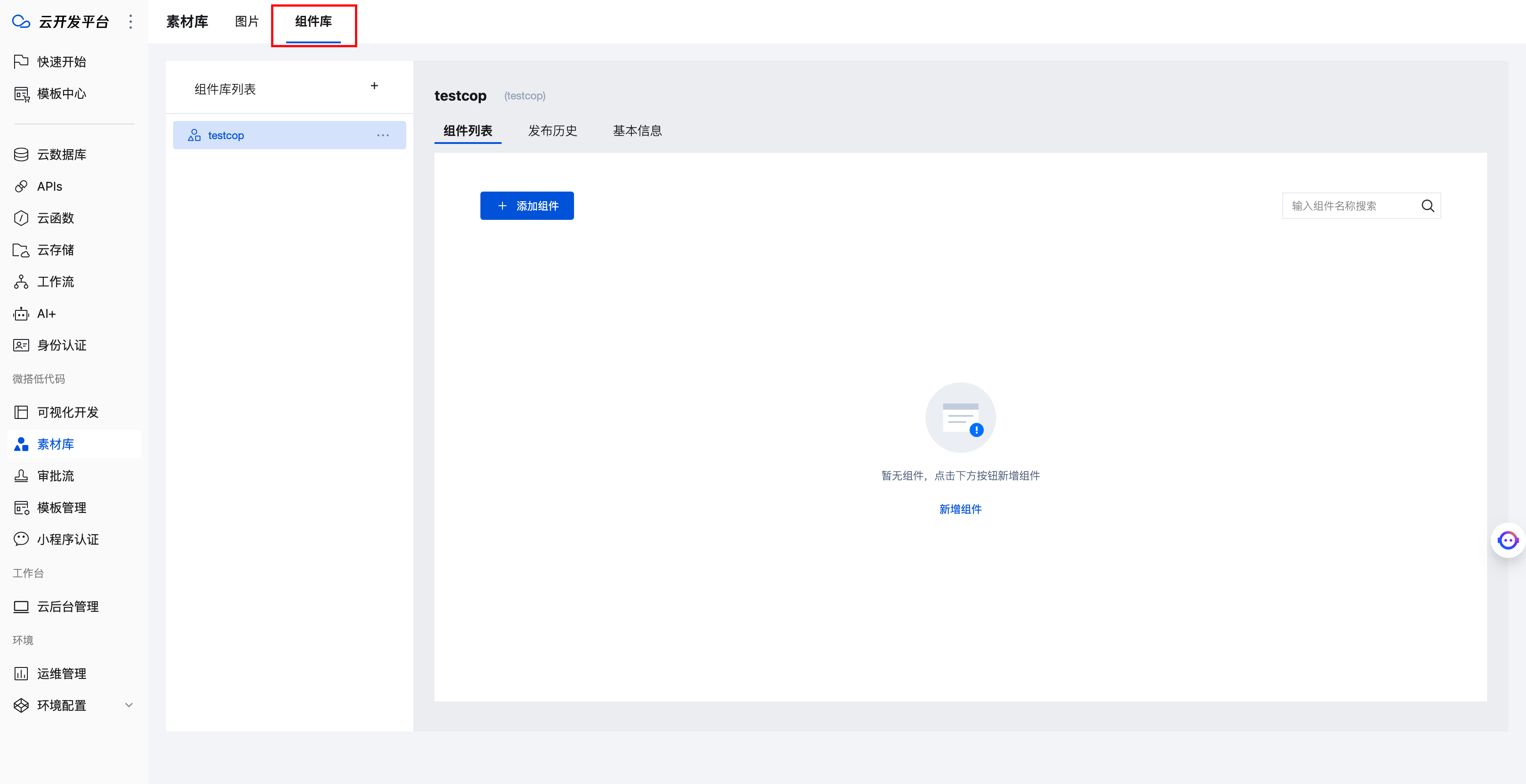Screen dimensions: 1526x784
Task: Open the 基本信息 tab
Action: click(637, 131)
